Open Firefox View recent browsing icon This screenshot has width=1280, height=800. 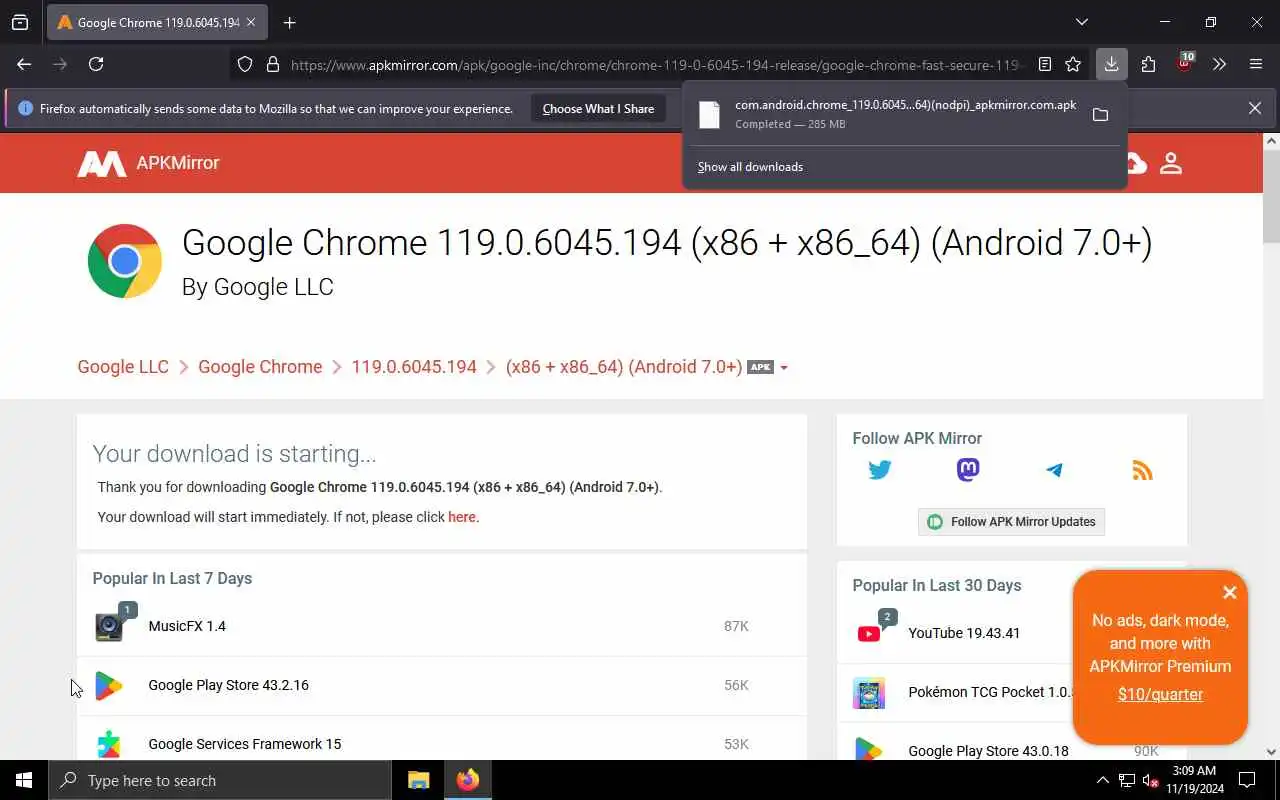[20, 22]
